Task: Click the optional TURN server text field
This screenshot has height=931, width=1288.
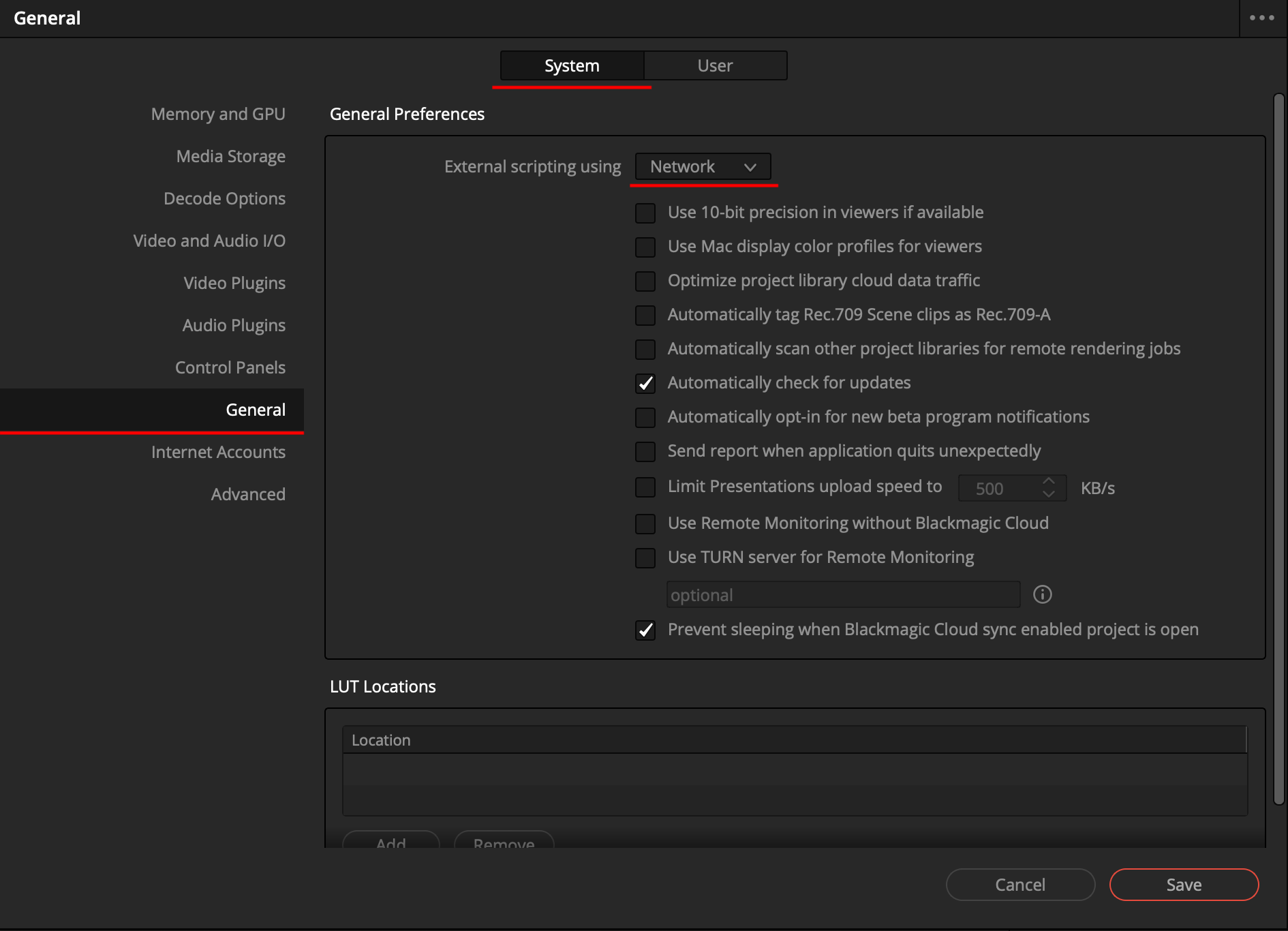Action: 843,594
